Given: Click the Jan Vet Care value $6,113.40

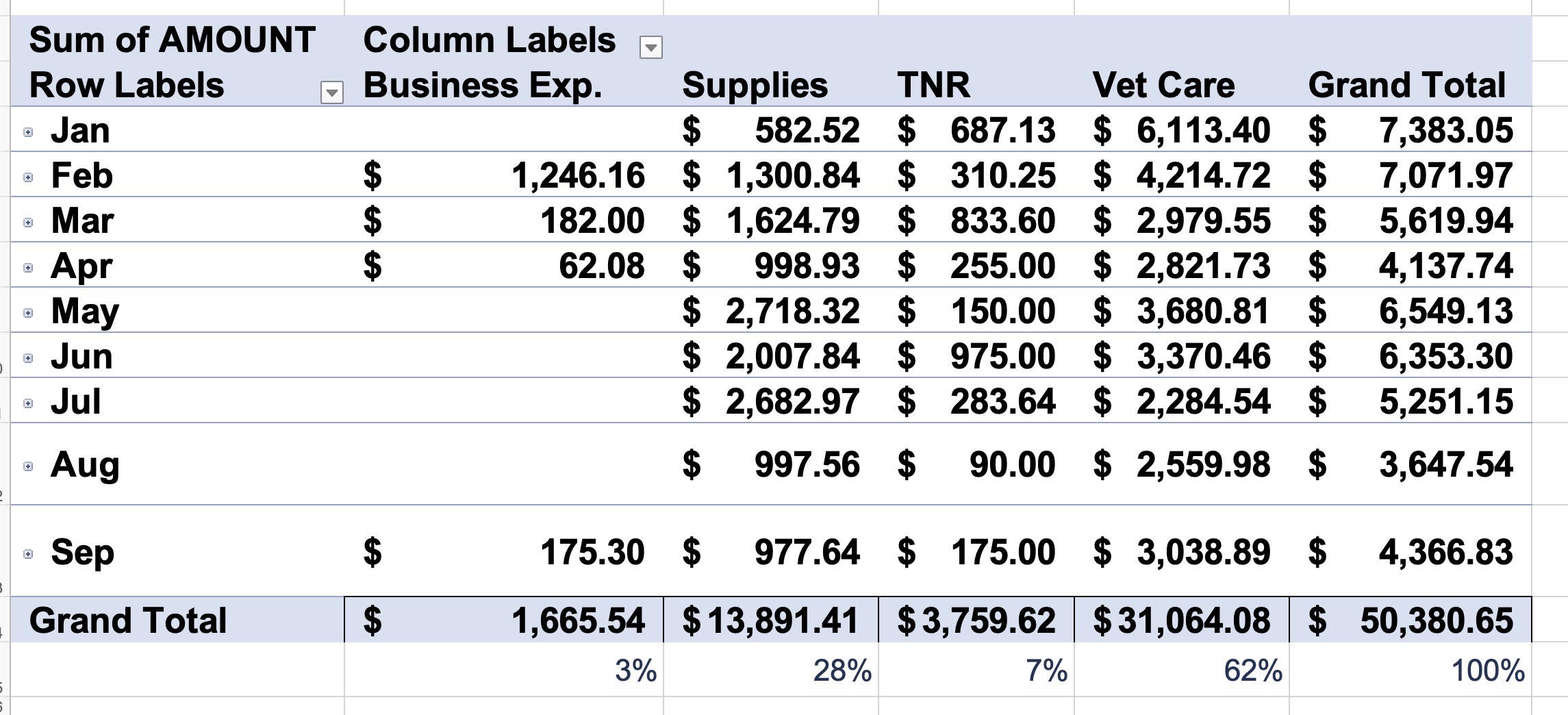Looking at the screenshot, I should (x=1182, y=130).
